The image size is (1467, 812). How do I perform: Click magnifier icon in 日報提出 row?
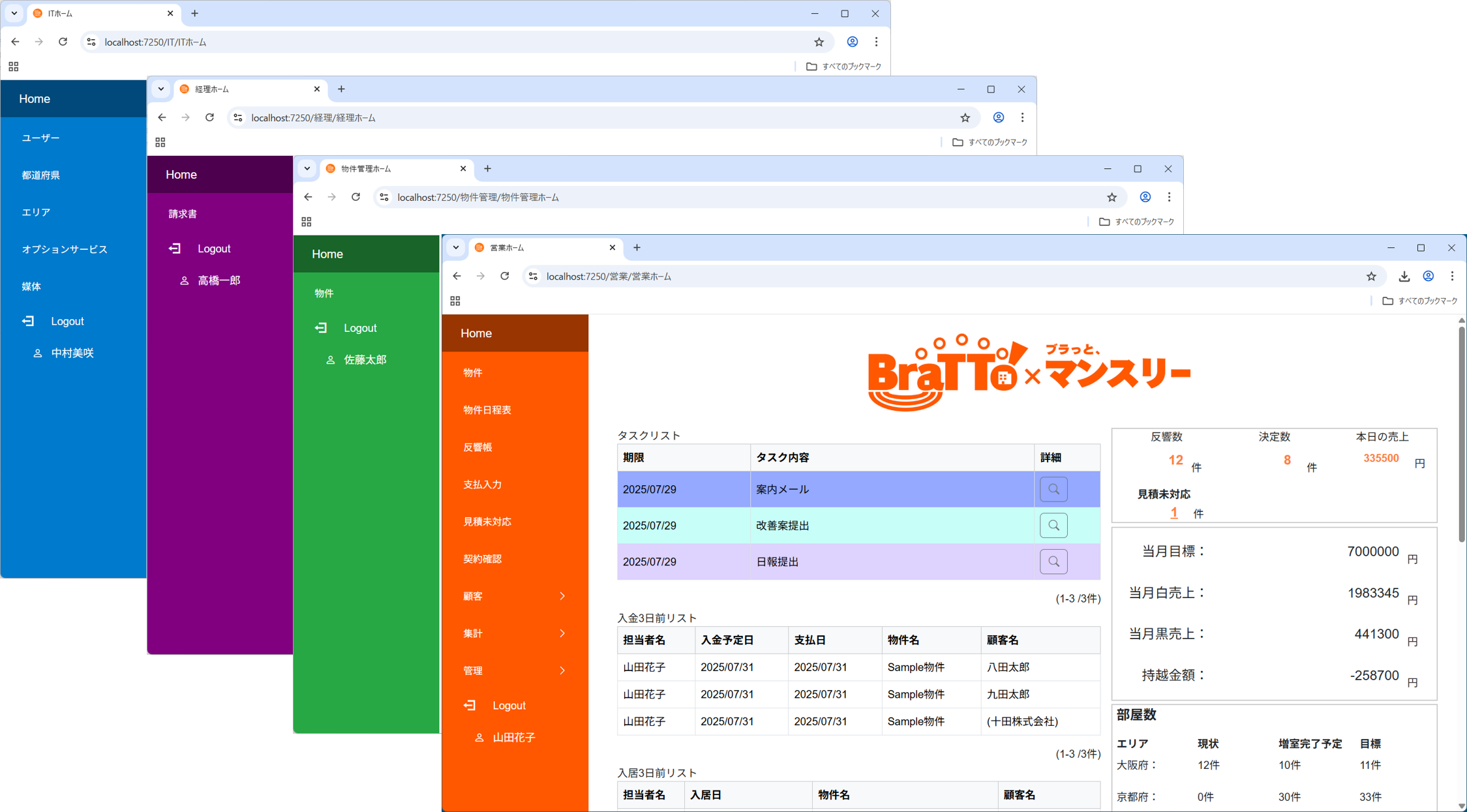(x=1053, y=562)
